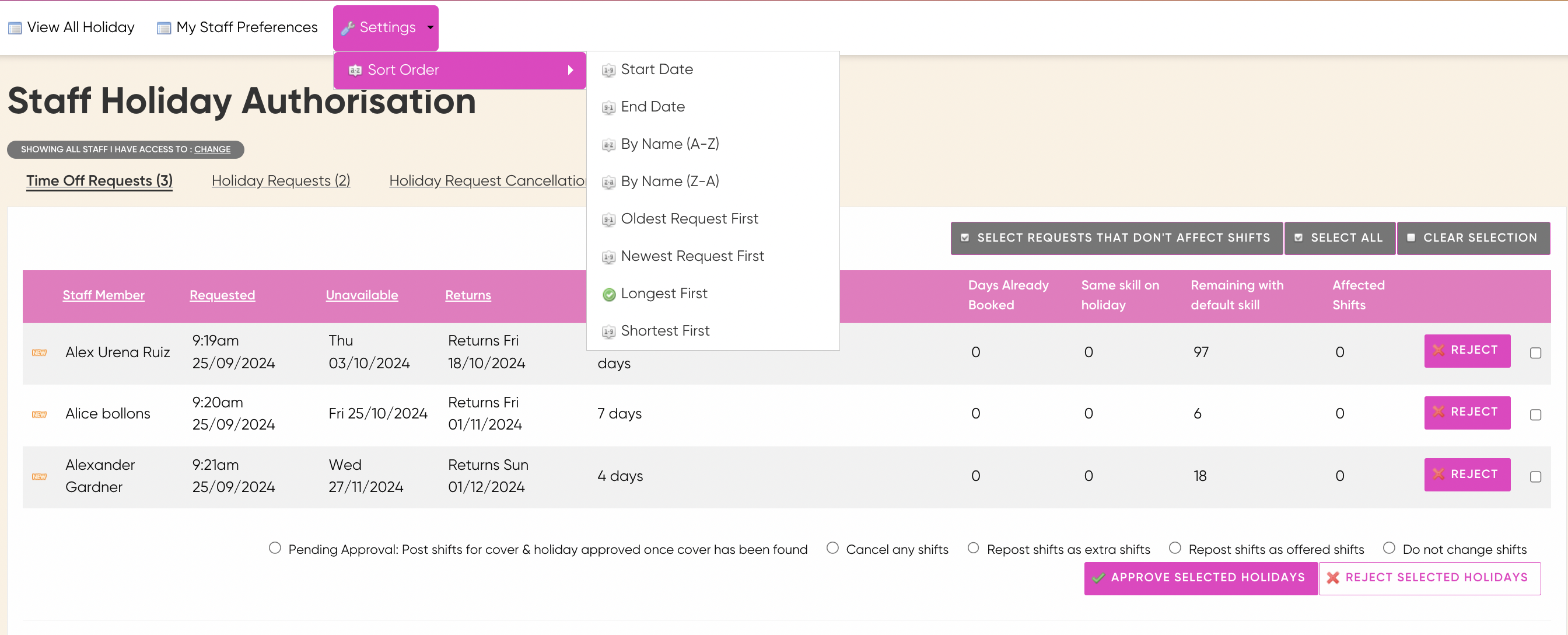Click the CHANGE link in staff filter
Viewport: 1568px width, 635px height.
pyautogui.click(x=212, y=149)
